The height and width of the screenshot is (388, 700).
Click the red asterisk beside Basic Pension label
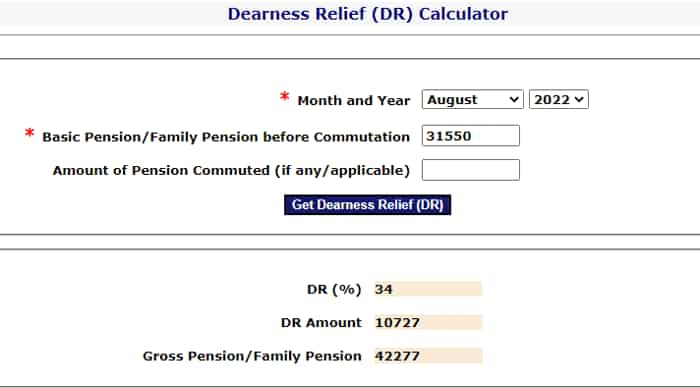[29, 133]
